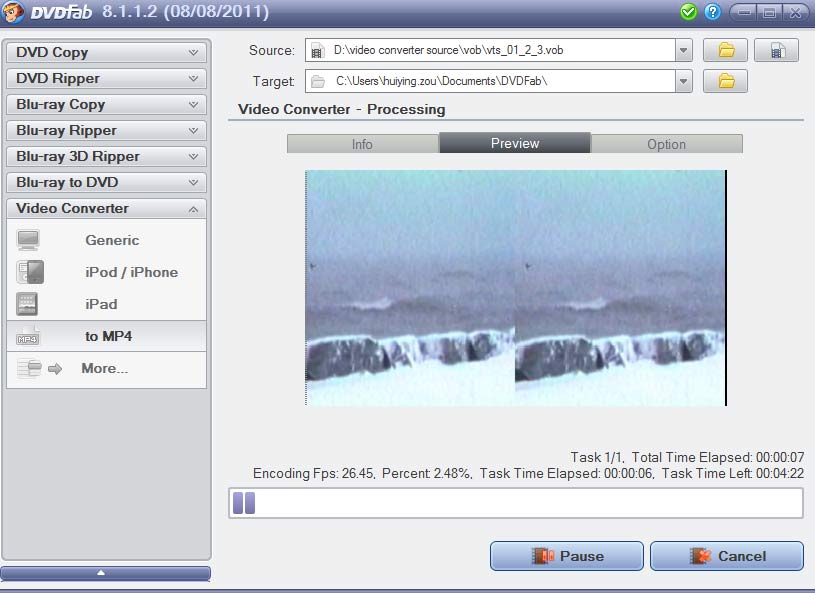The height and width of the screenshot is (593, 815).
Task: Click the film icon in Source field
Action: [317, 51]
